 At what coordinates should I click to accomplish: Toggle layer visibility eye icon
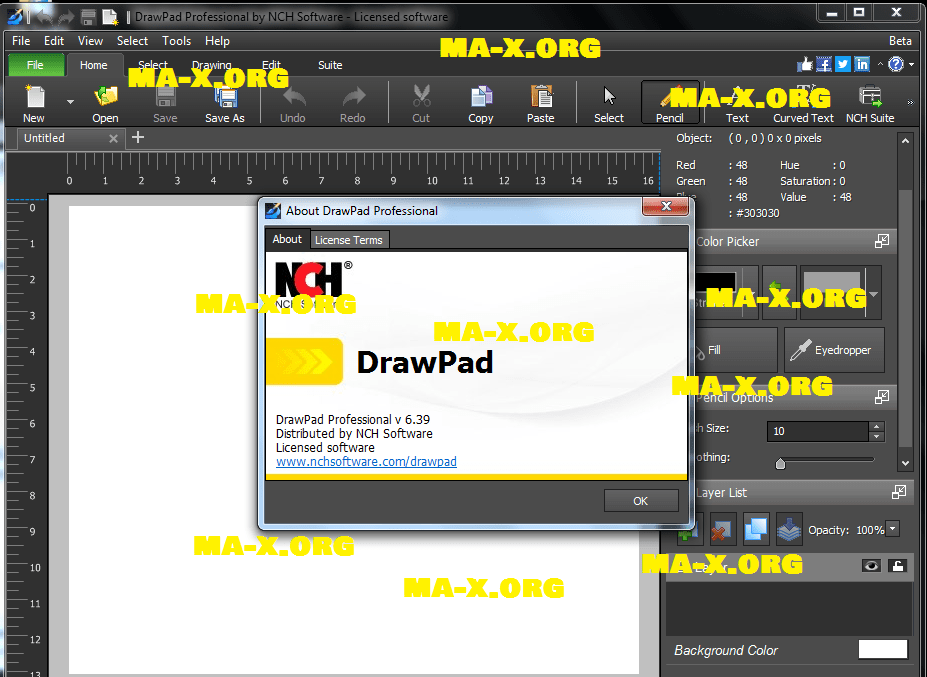871,566
